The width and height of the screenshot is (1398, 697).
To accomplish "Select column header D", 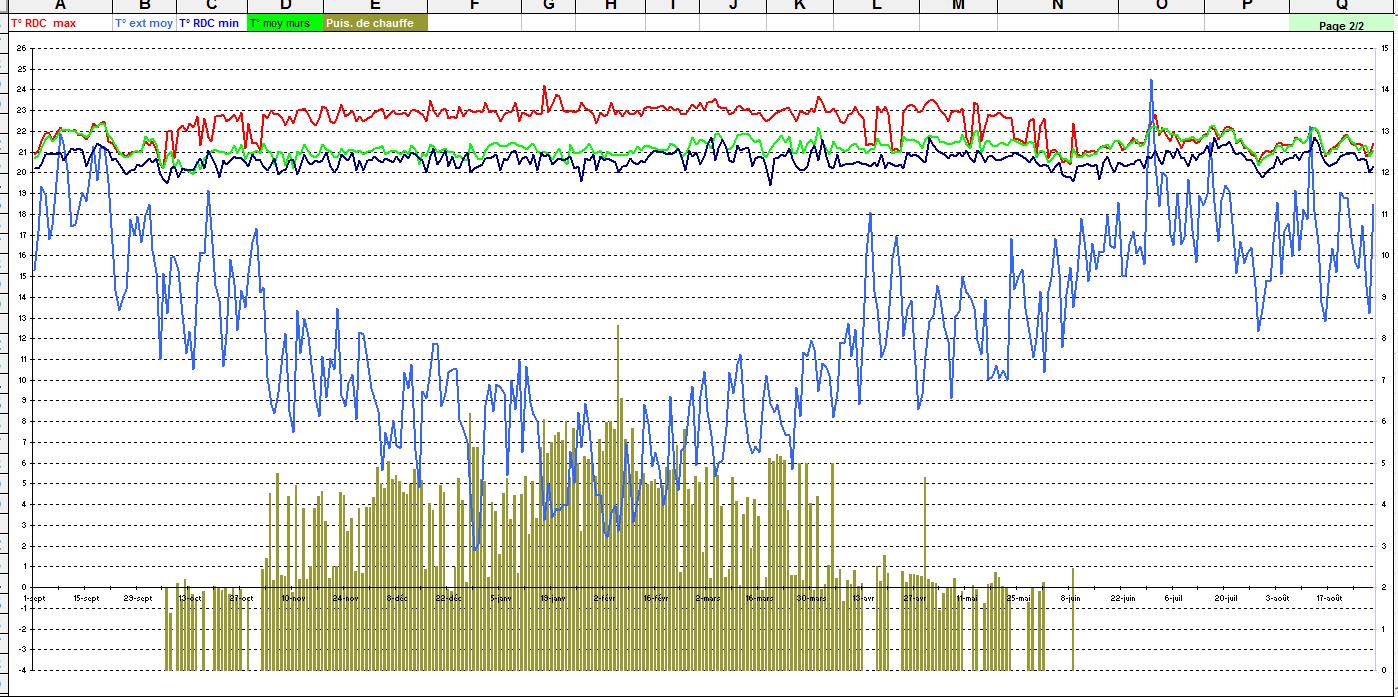I will click(286, 5).
